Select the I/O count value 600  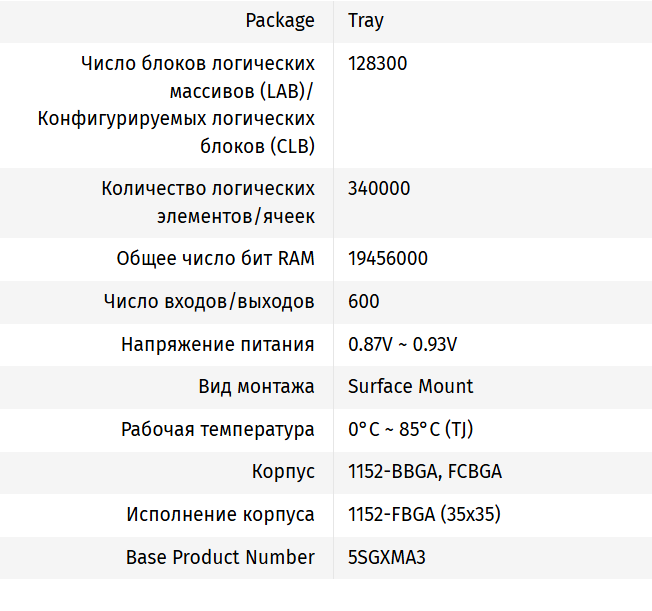(364, 301)
